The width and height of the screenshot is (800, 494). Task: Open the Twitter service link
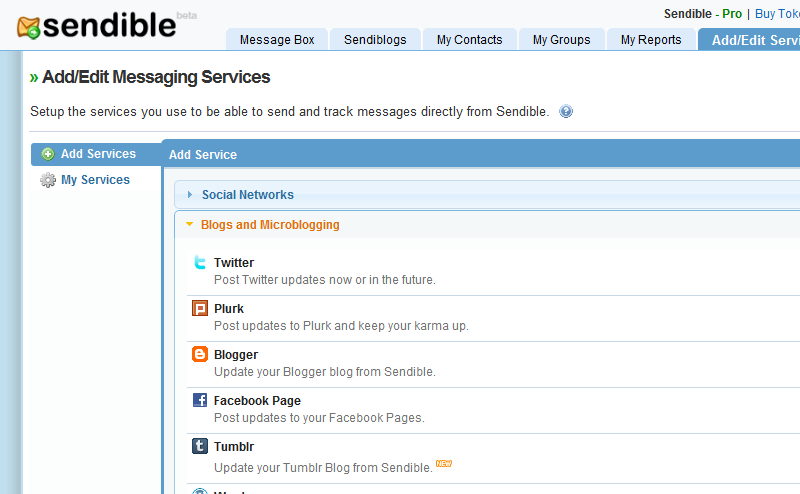(x=234, y=263)
